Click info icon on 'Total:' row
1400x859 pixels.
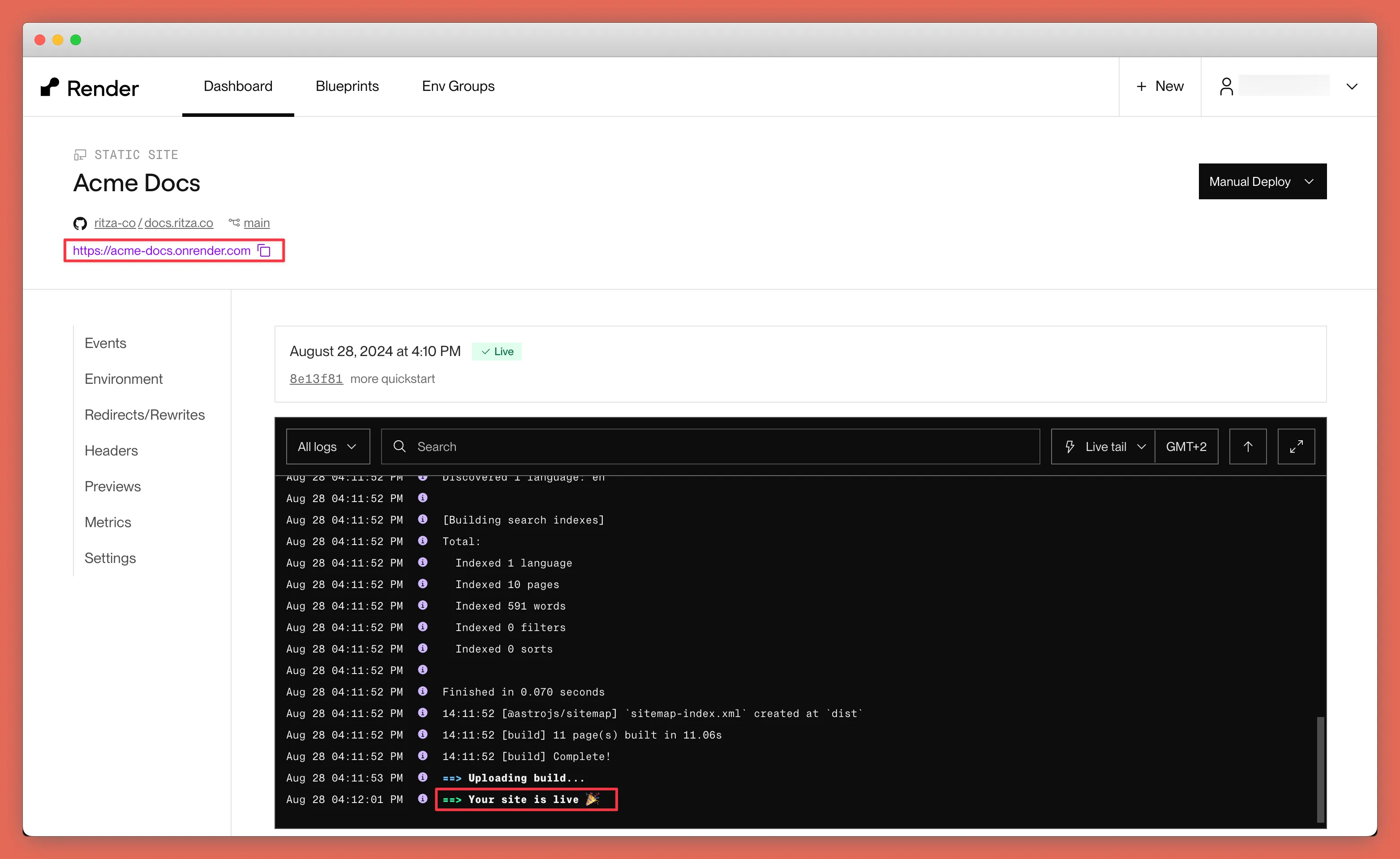(422, 541)
